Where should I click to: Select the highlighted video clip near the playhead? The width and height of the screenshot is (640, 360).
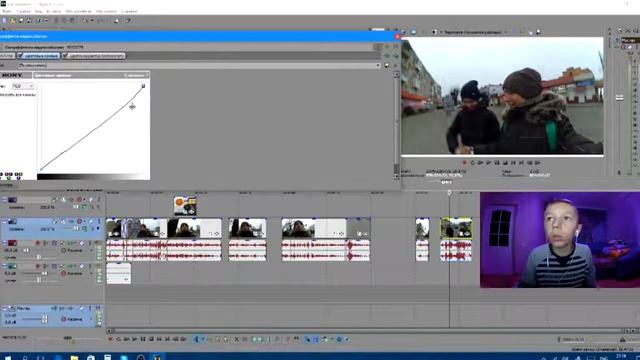[x=456, y=228]
